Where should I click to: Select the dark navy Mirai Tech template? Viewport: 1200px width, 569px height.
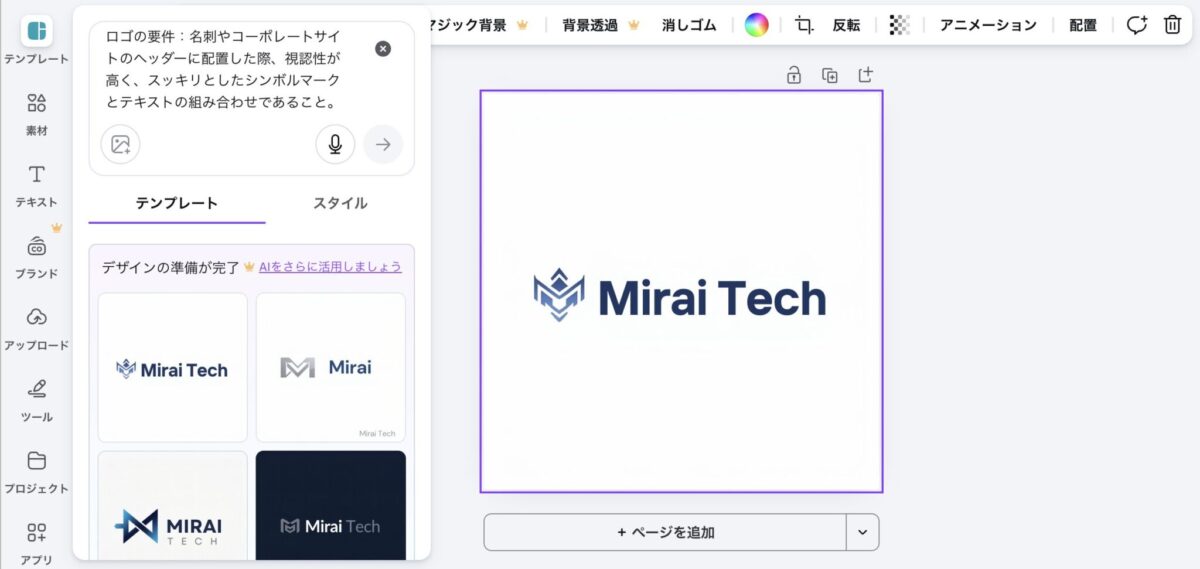click(x=331, y=505)
